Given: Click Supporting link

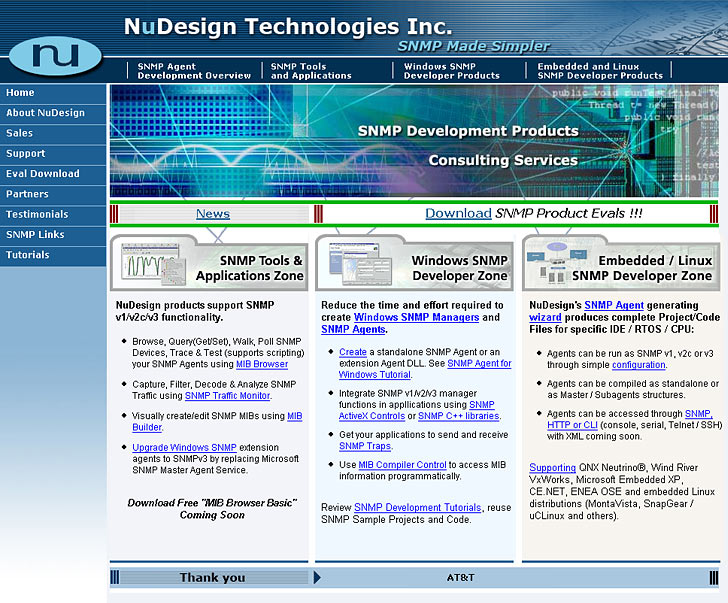Looking at the screenshot, I should pos(552,468).
